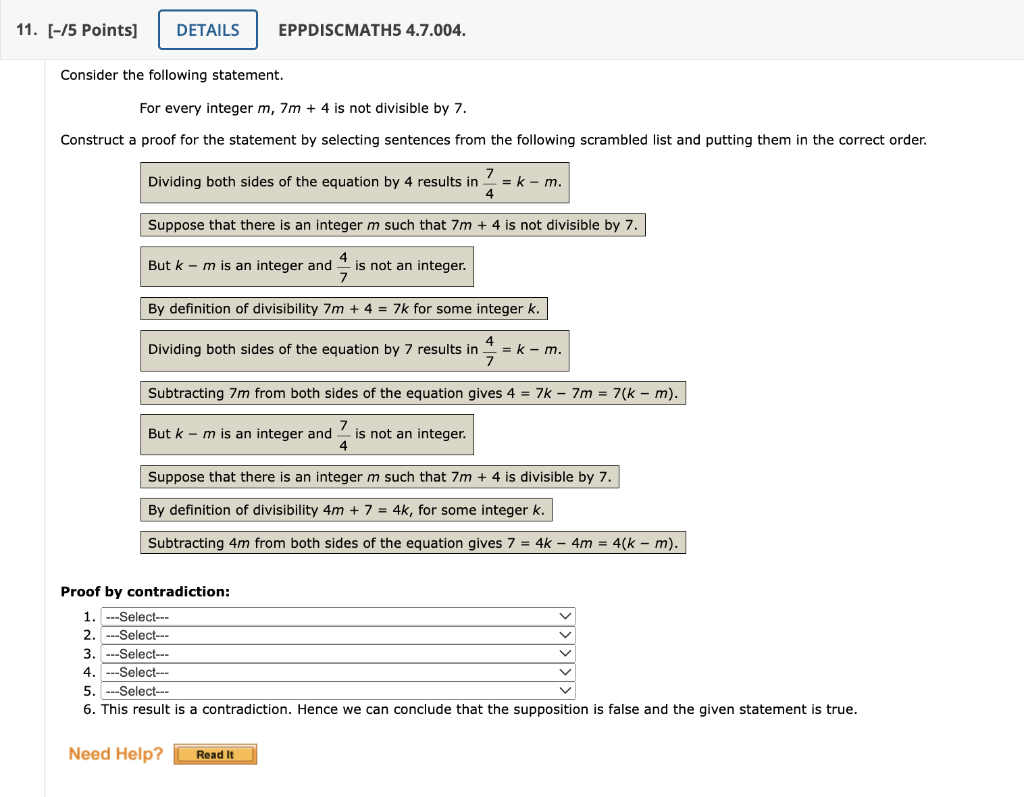Click the sentence about dividing by 7
Image resolution: width=1024 pixels, height=797 pixels.
[354, 350]
